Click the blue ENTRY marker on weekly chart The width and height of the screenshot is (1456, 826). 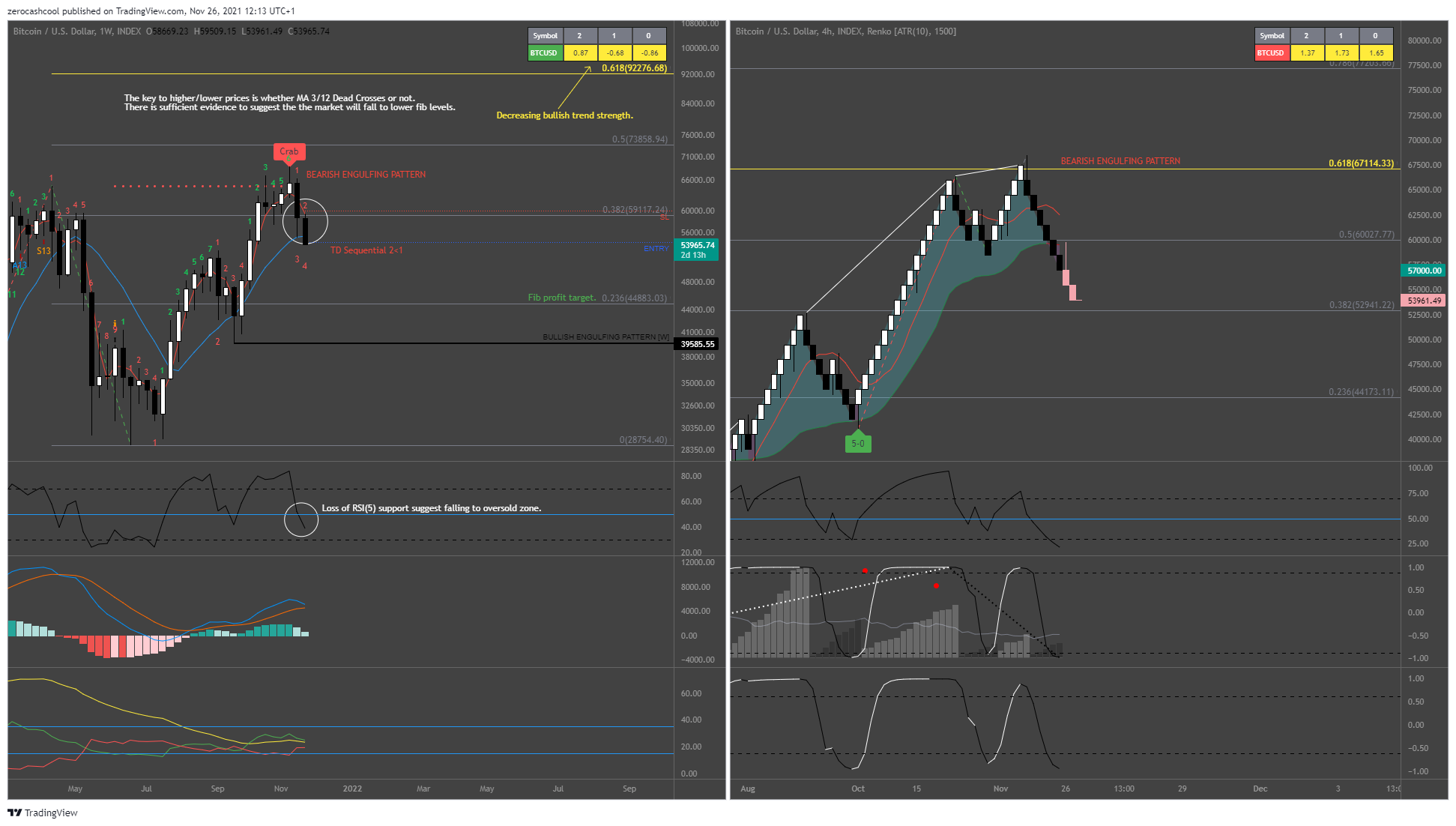tap(656, 249)
